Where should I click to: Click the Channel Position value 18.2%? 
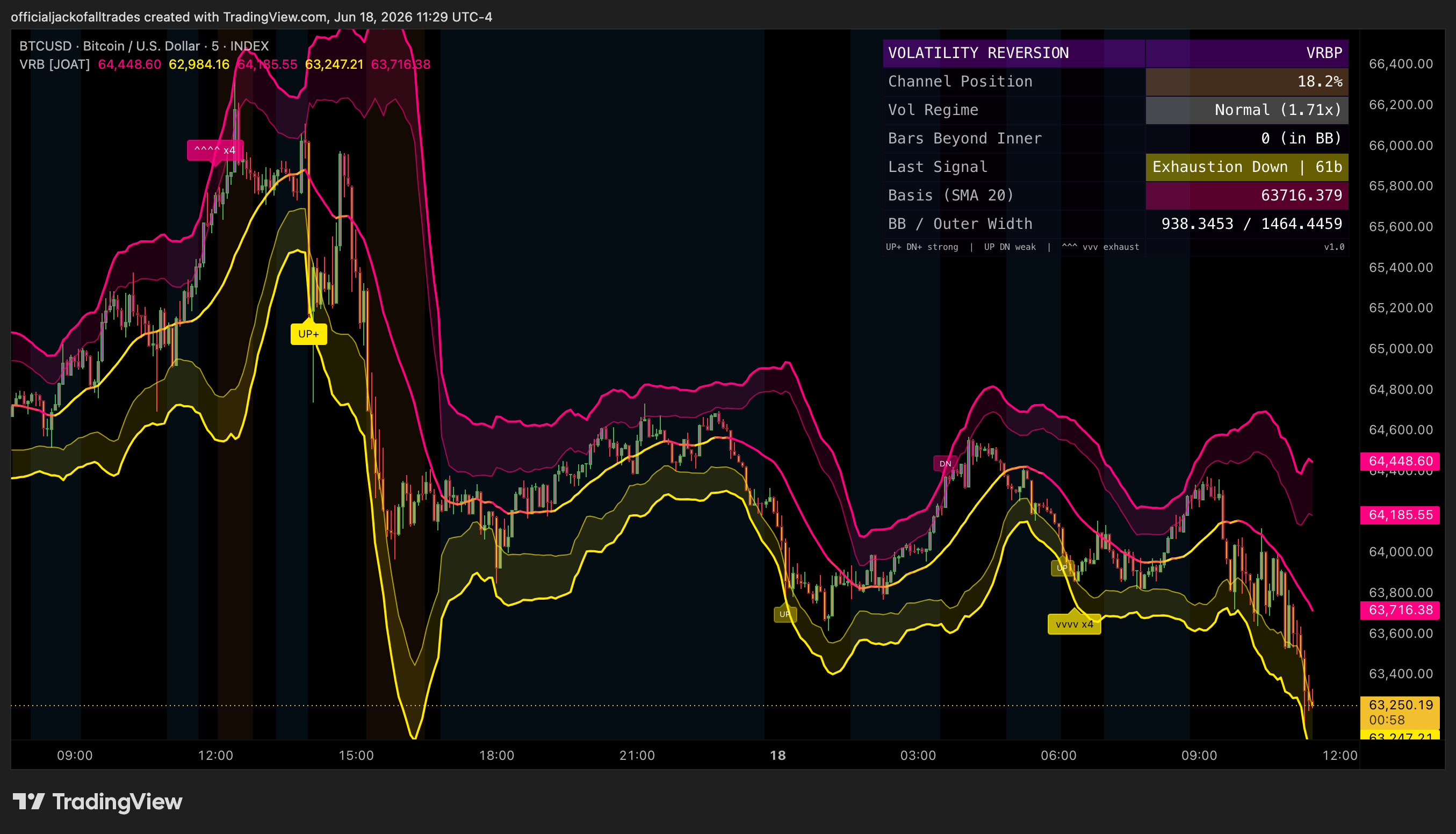[1246, 81]
